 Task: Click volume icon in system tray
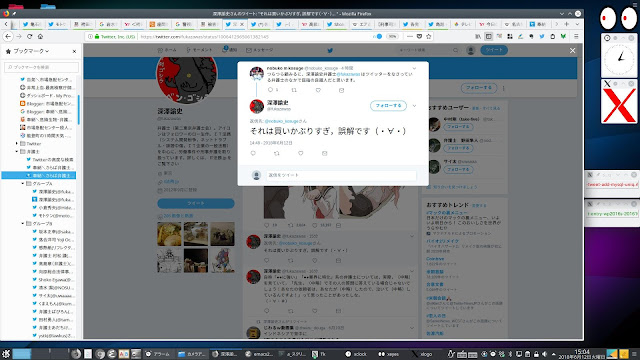(x=545, y=354)
